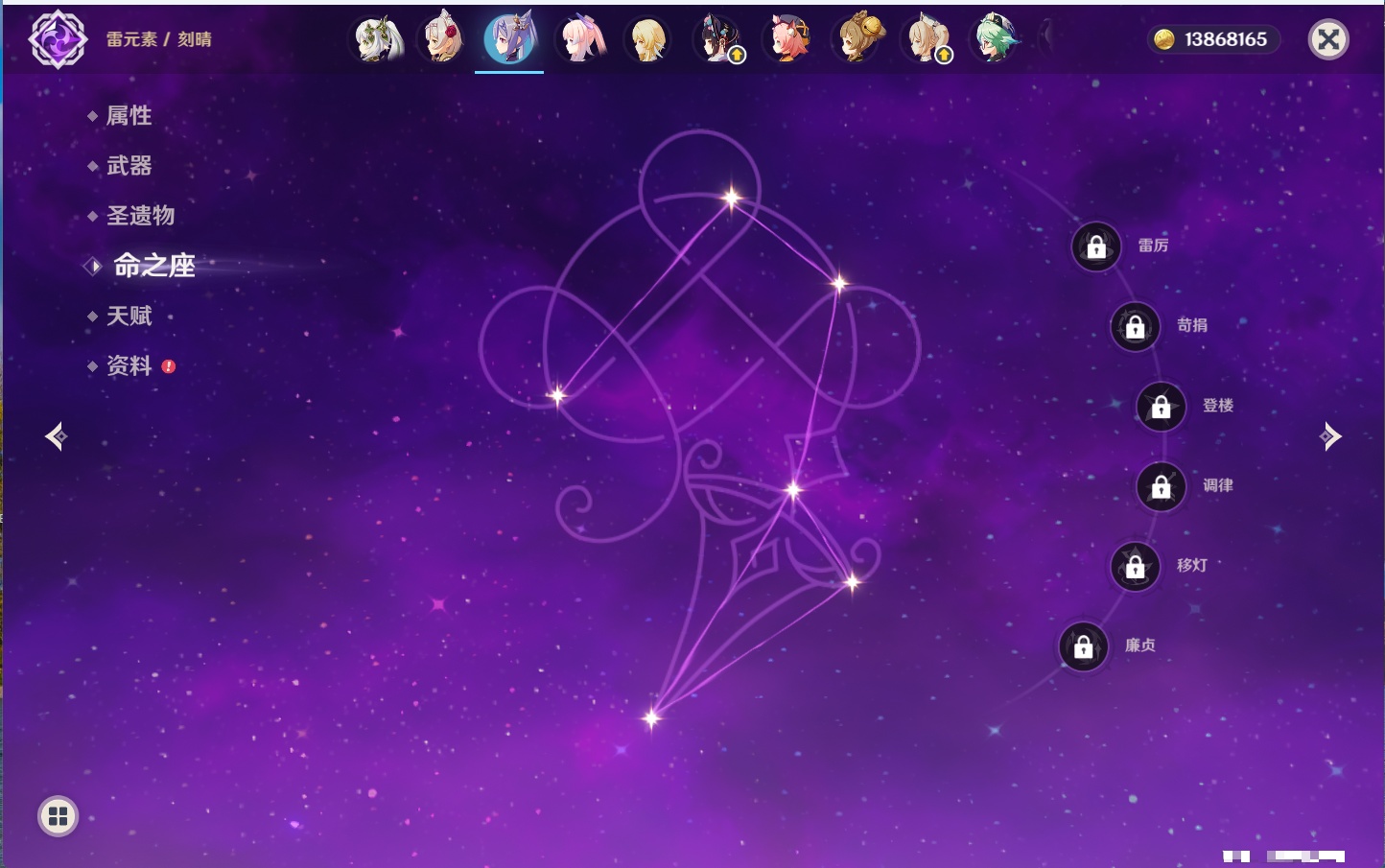Go to previous character with left arrow
Image resolution: width=1385 pixels, height=868 pixels.
coord(56,436)
